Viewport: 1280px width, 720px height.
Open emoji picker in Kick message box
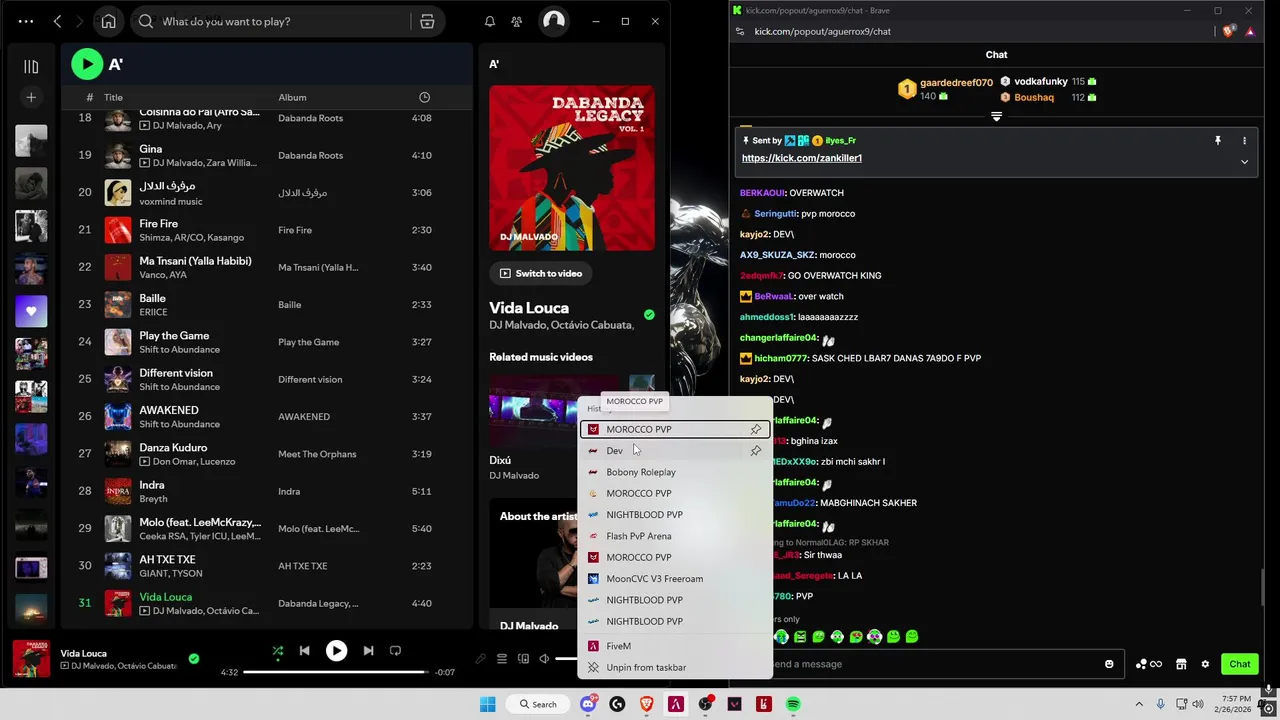(x=1109, y=664)
